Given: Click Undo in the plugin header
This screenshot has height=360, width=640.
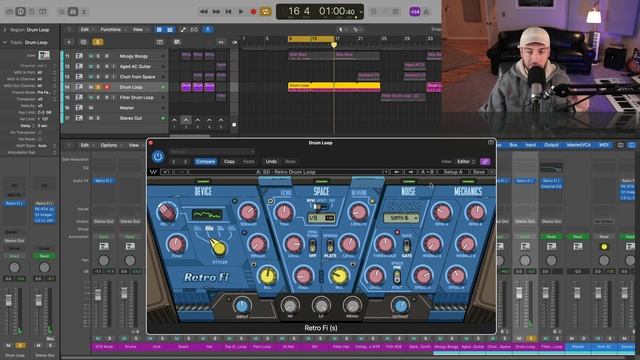Looking at the screenshot, I should coord(271,162).
